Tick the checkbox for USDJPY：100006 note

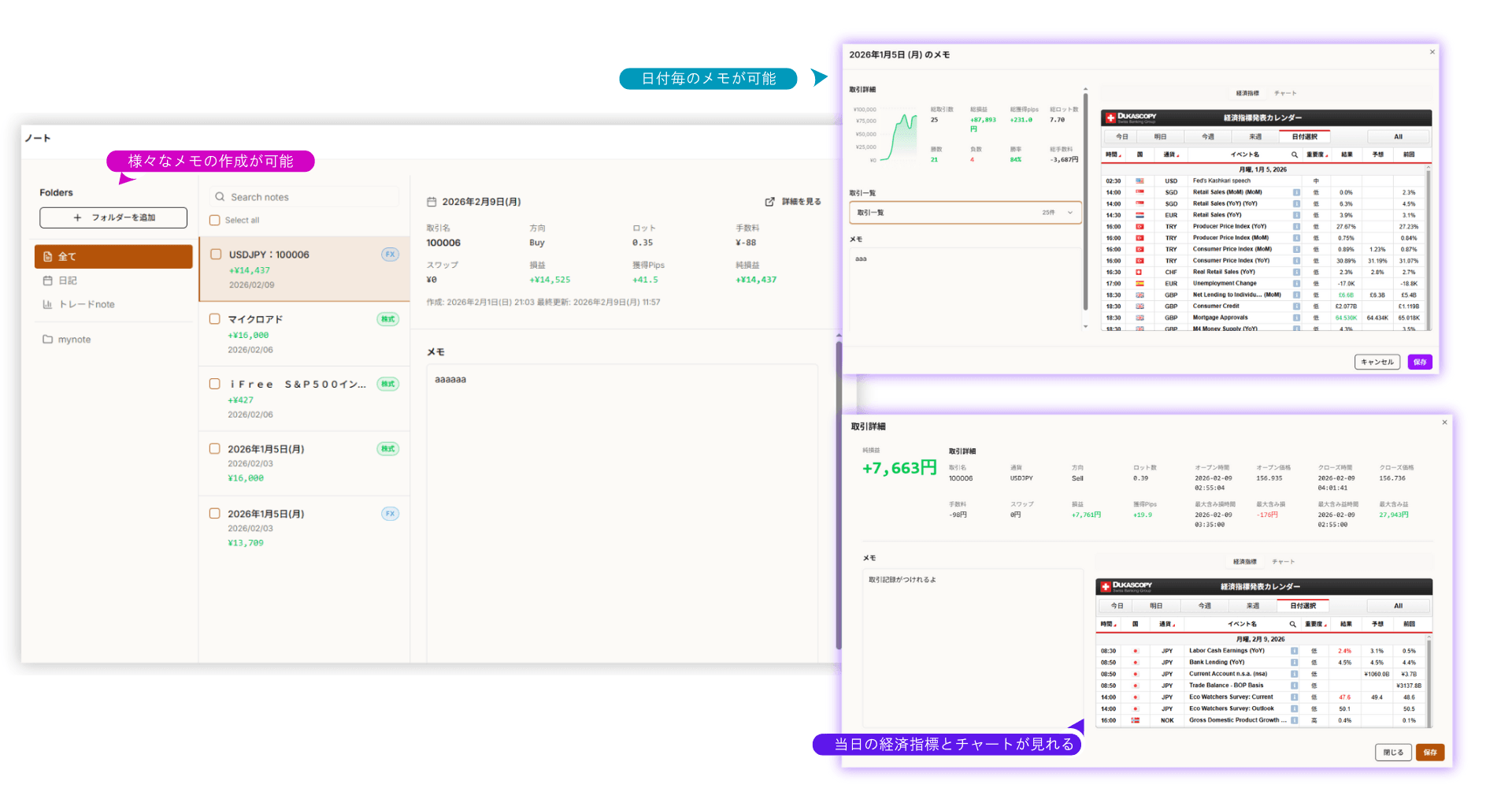[x=216, y=255]
